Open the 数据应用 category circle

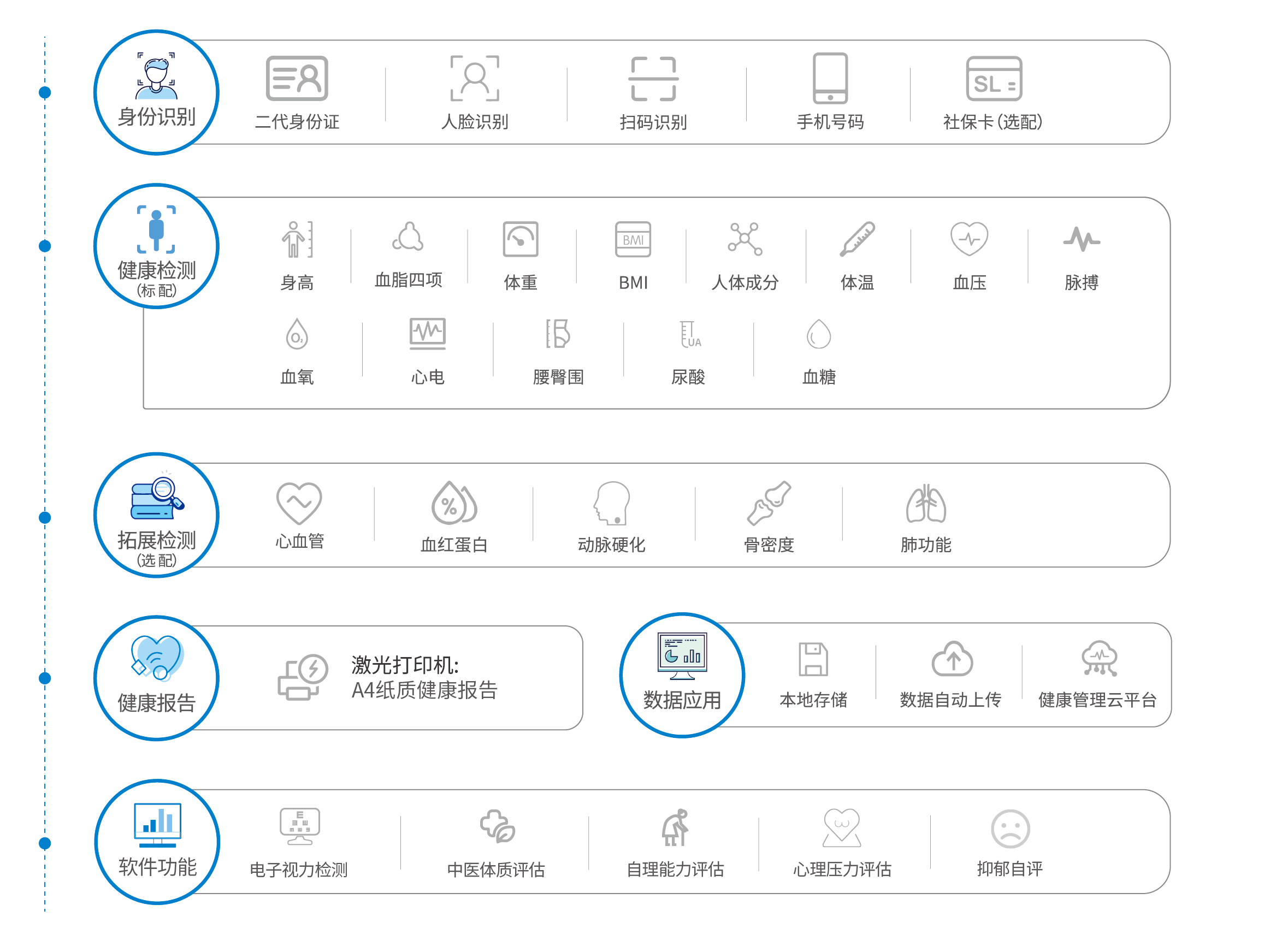pos(681,675)
